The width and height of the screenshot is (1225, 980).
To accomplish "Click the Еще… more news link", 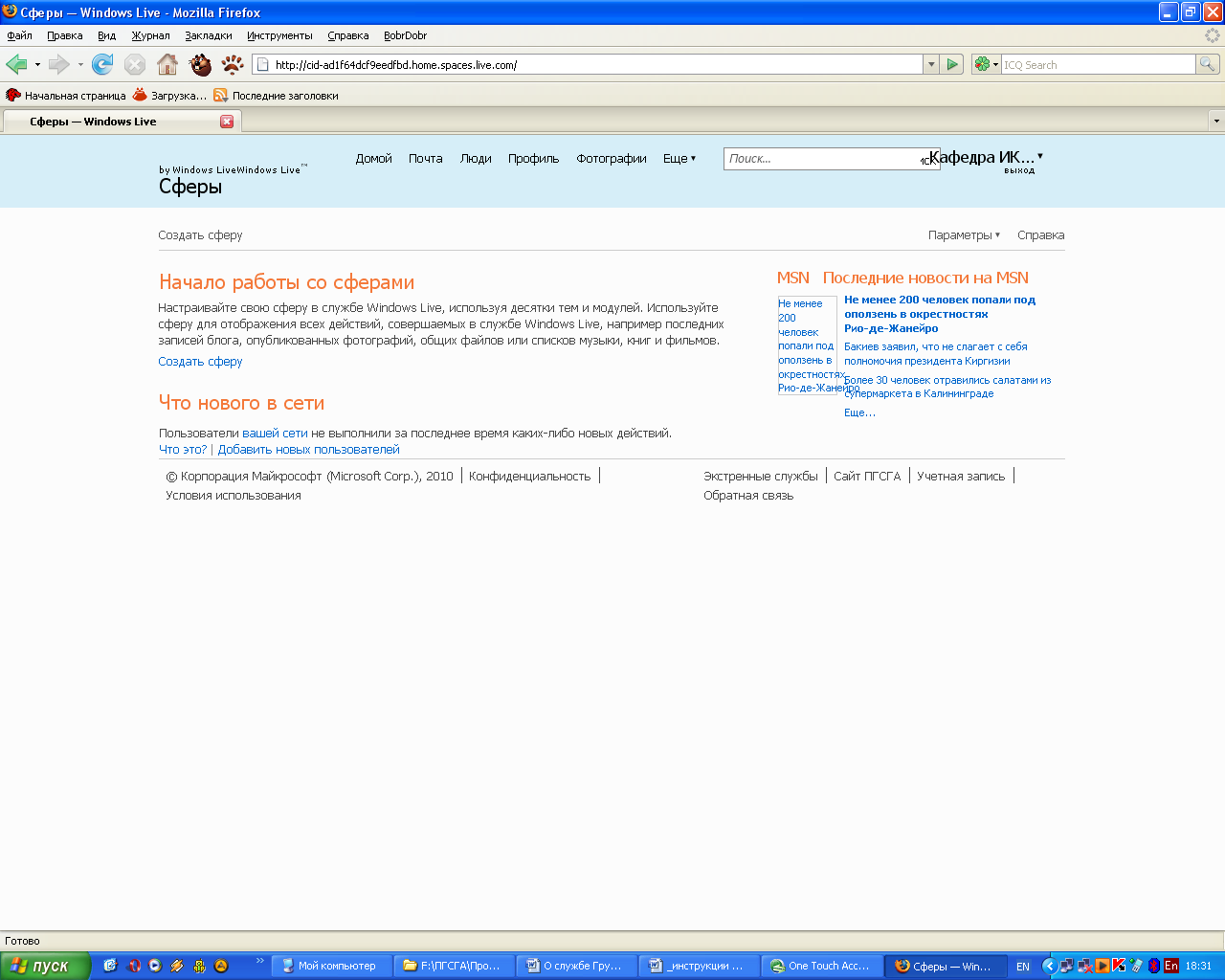I will (859, 412).
